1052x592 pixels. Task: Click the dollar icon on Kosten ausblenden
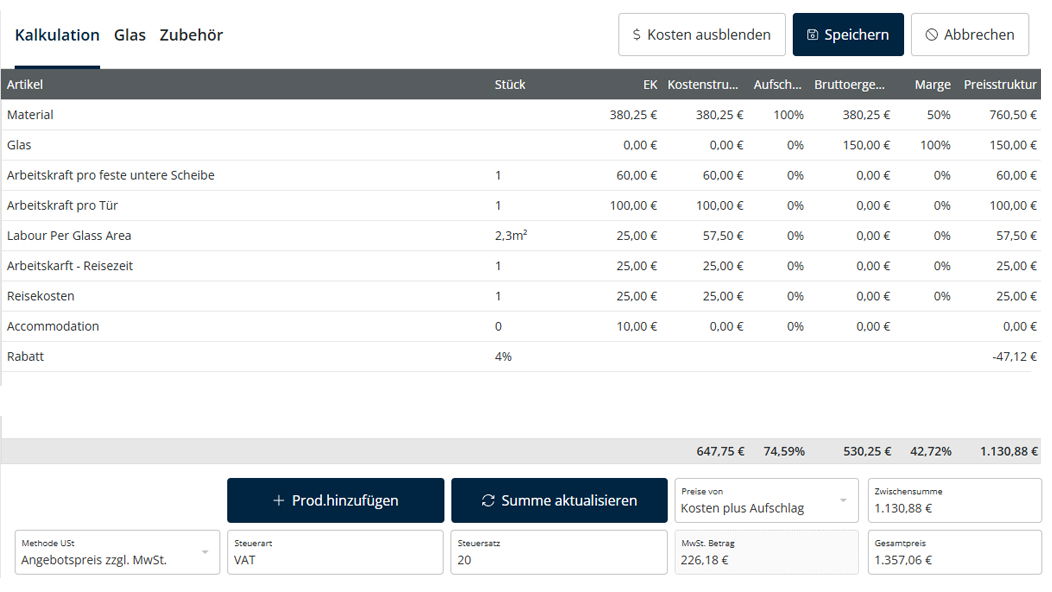637,35
